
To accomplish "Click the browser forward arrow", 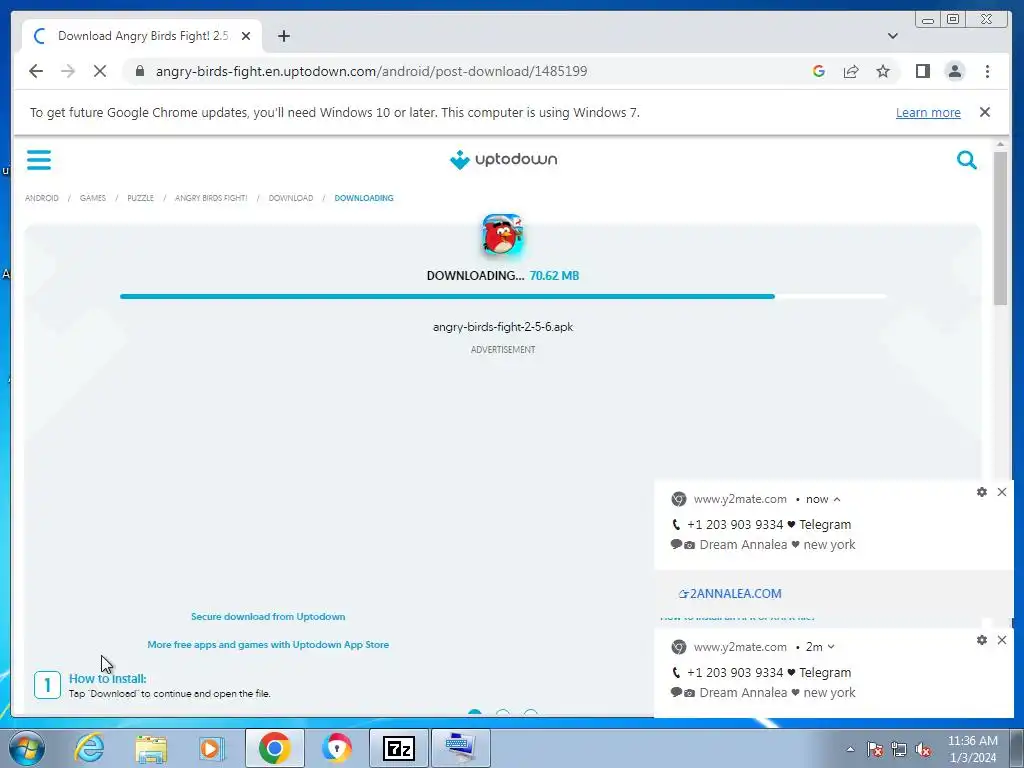I will pos(68,71).
